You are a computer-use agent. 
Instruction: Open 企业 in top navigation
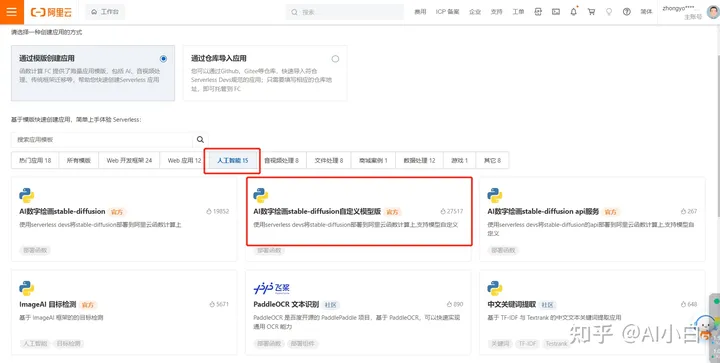475,12
